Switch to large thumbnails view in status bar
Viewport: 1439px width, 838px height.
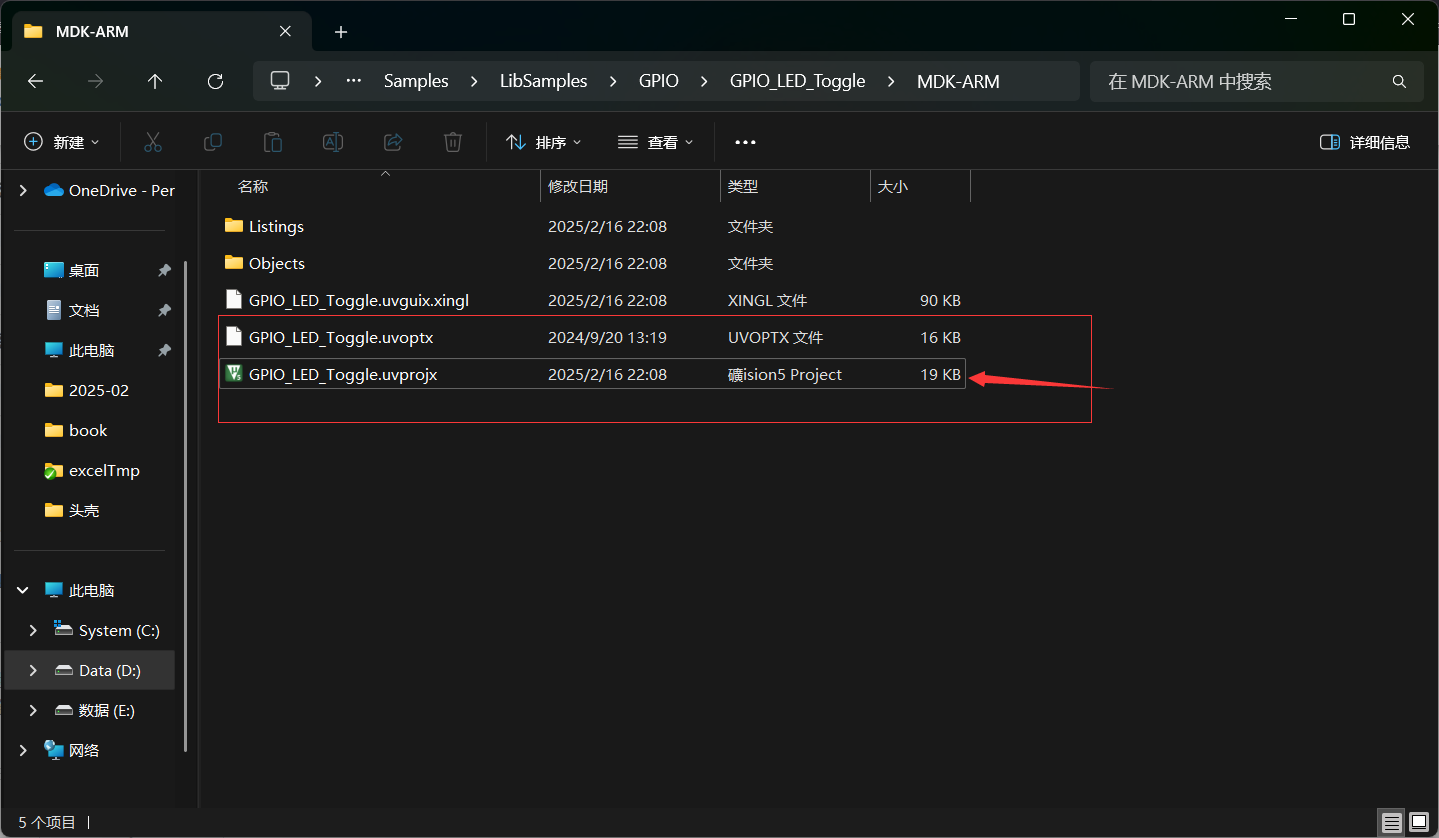(1418, 823)
